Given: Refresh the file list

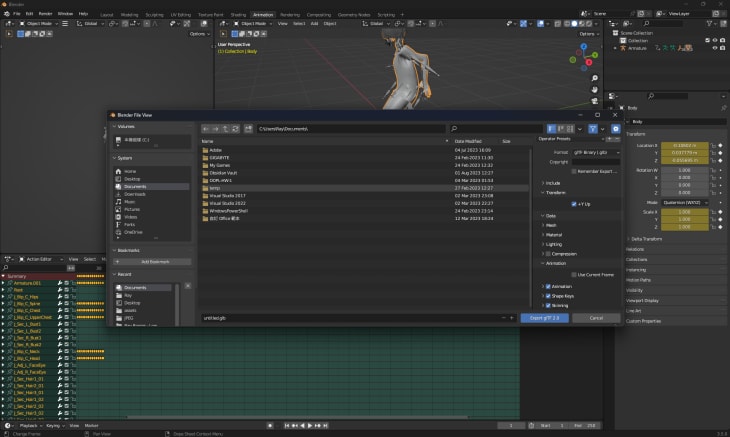Looking at the screenshot, I should pyautogui.click(x=236, y=129).
